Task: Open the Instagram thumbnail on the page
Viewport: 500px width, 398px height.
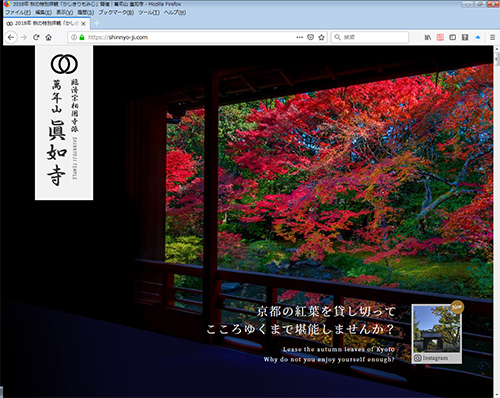Action: (x=437, y=334)
